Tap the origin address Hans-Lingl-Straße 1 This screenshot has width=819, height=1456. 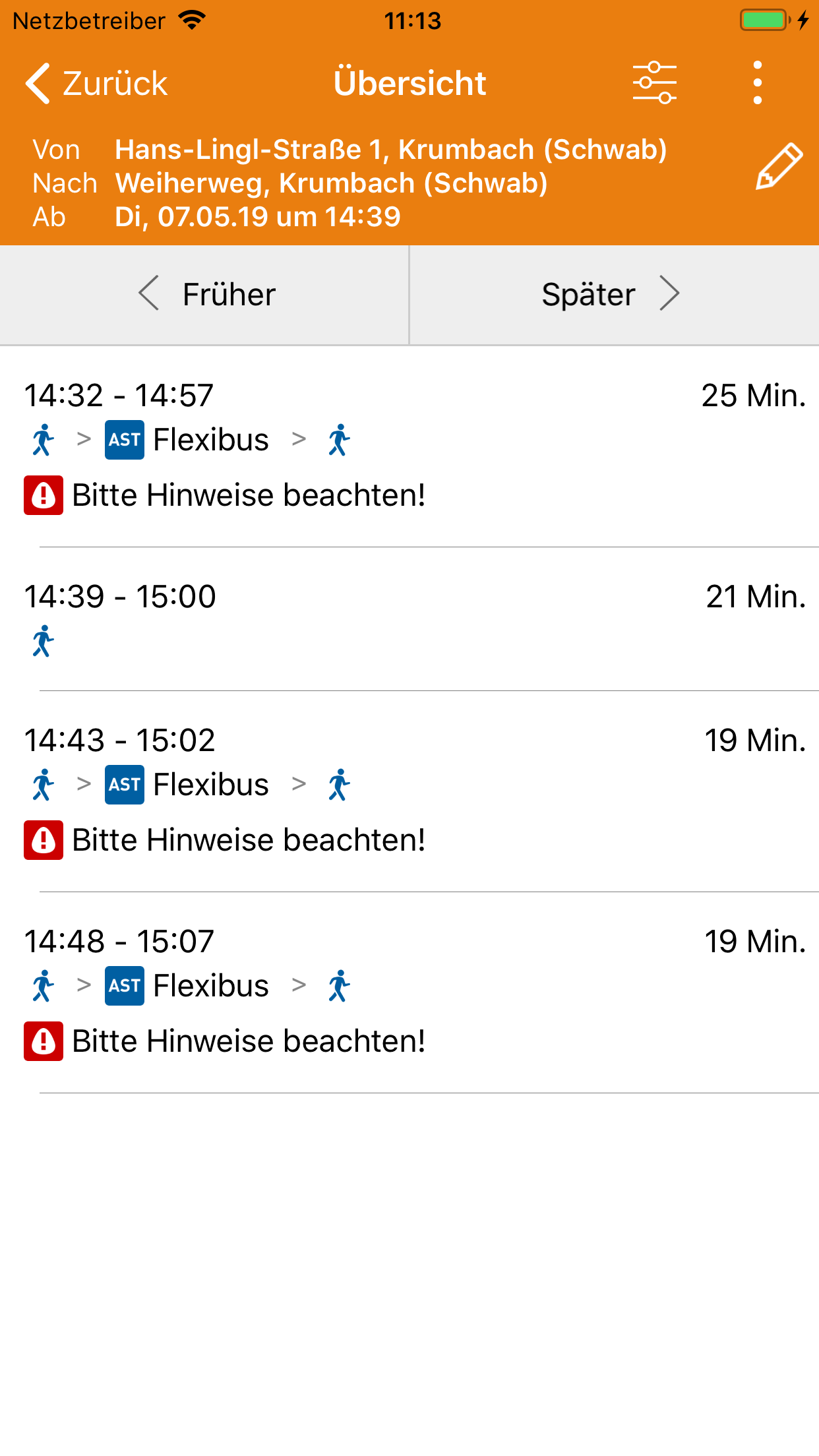coord(390,150)
